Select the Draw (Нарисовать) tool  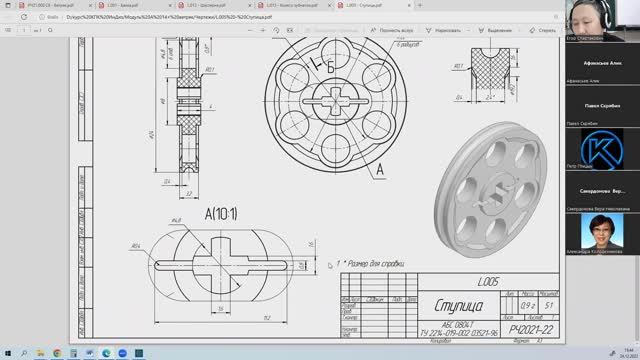[443, 30]
